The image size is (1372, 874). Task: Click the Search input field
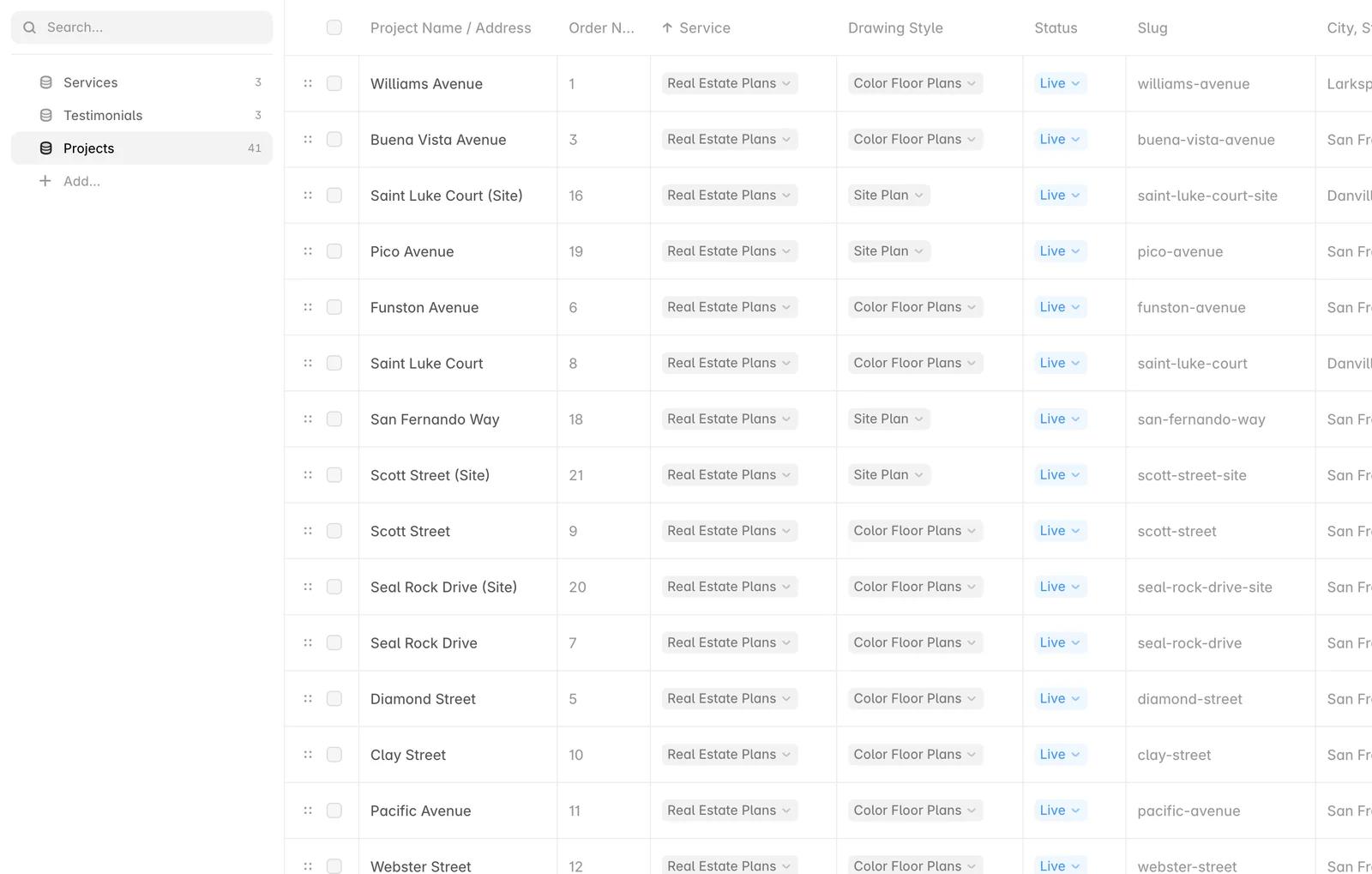[x=141, y=27]
